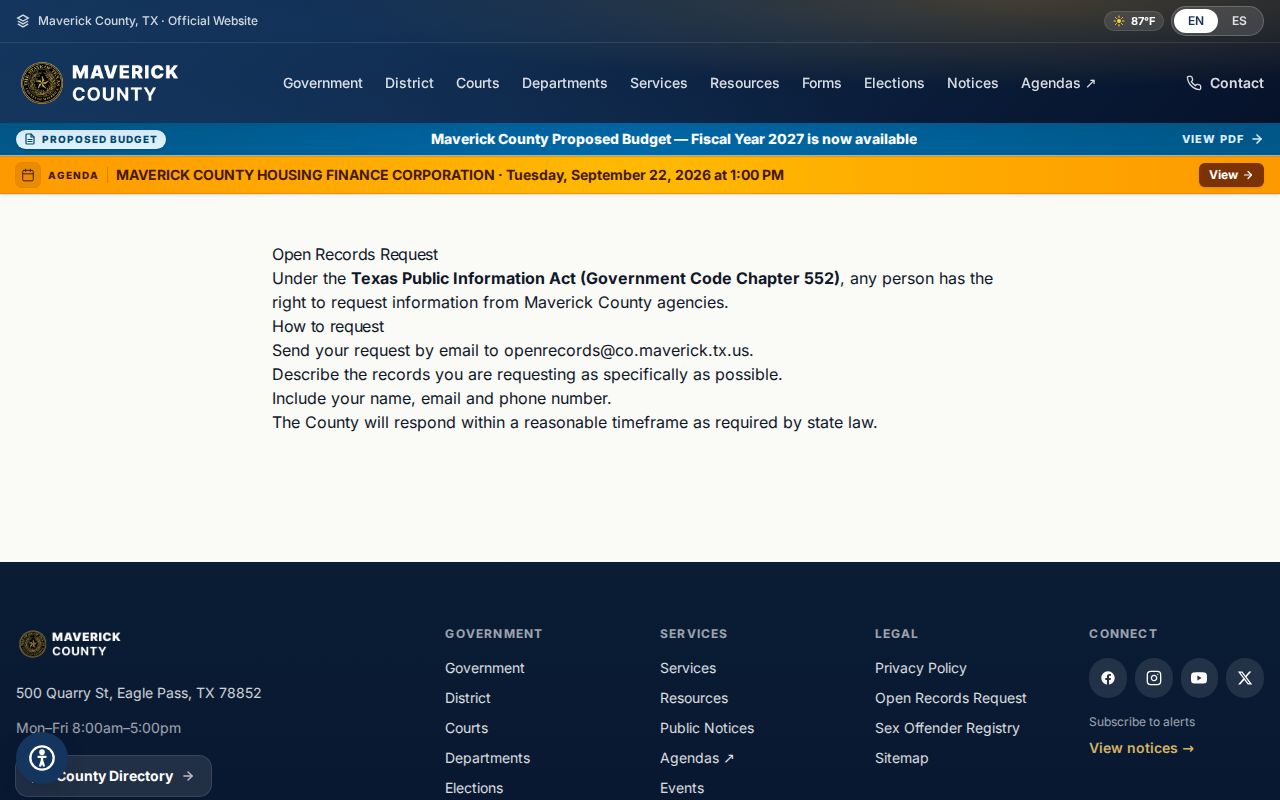Open footer Sex Offender Registry link
This screenshot has height=800, width=1280.
(947, 728)
